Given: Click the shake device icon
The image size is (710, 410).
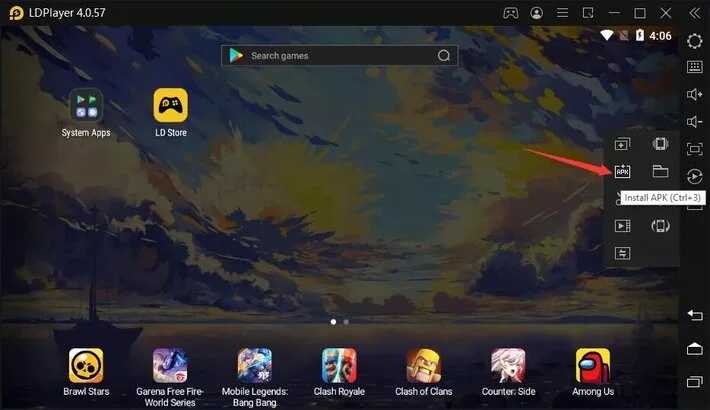Looking at the screenshot, I should 660,144.
